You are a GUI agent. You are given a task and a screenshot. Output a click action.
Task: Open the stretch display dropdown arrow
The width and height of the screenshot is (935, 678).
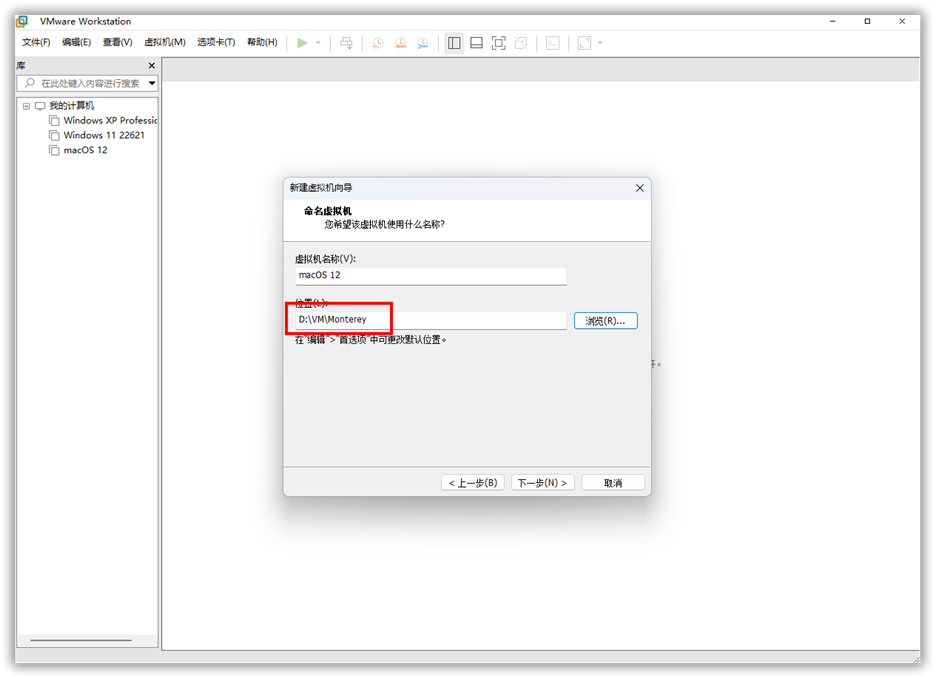[600, 43]
